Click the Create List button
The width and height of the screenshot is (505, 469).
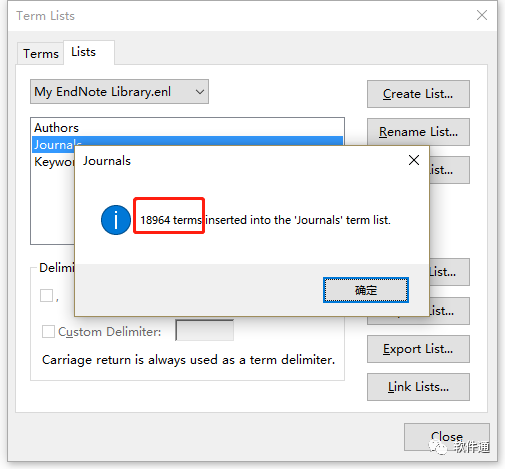point(418,94)
